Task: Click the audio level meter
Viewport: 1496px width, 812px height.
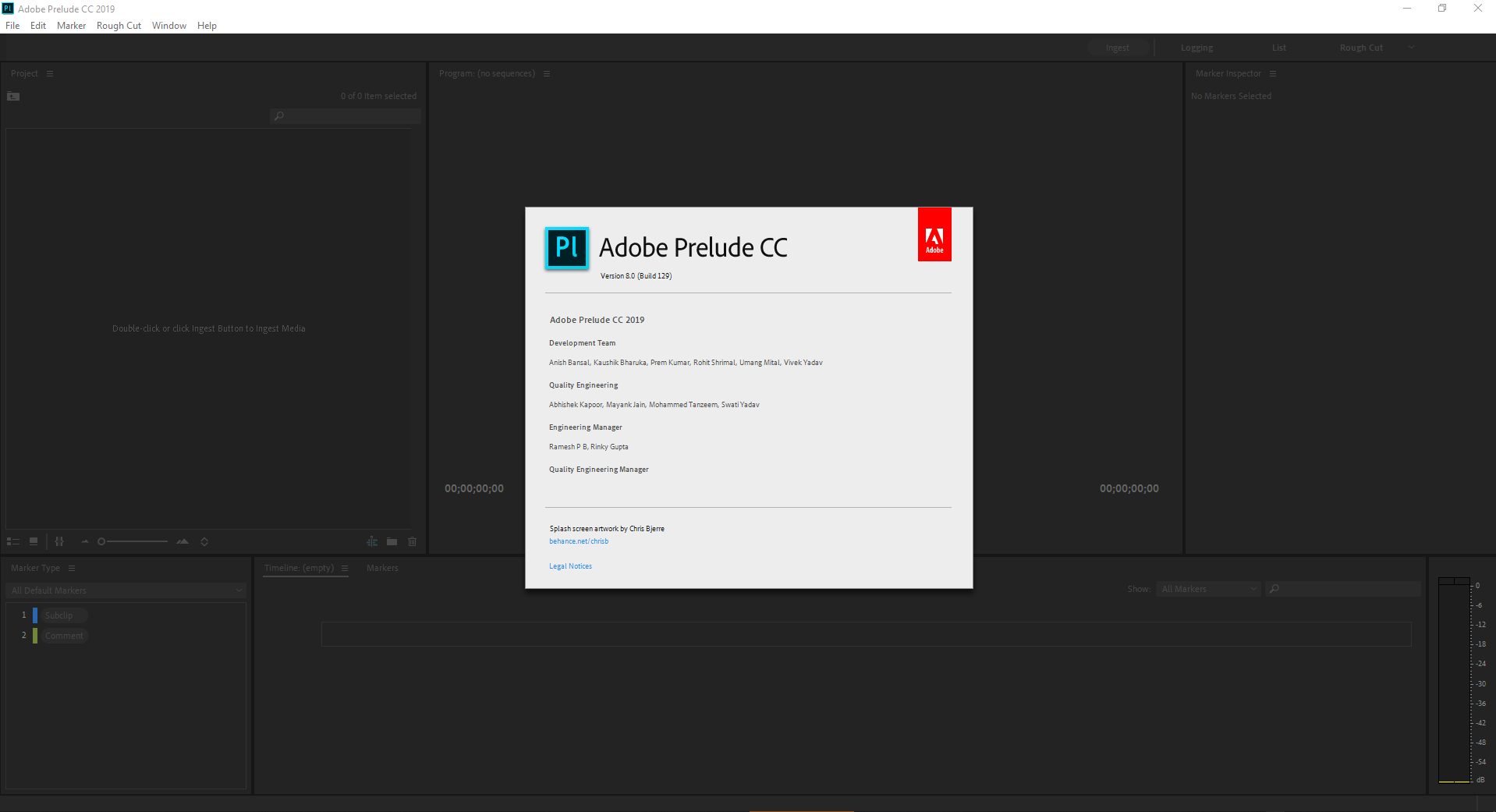Action: pyautogui.click(x=1454, y=680)
